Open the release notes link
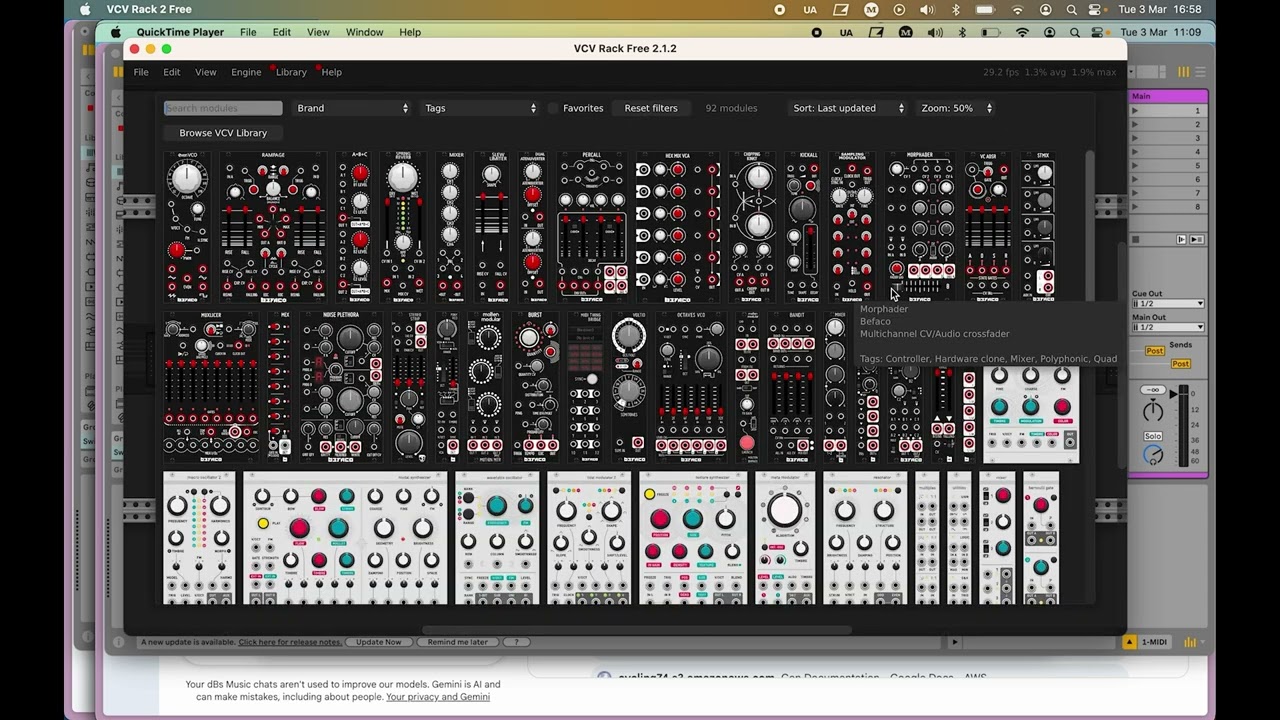Screen dimensions: 1280x720 pyautogui.click(x=290, y=642)
